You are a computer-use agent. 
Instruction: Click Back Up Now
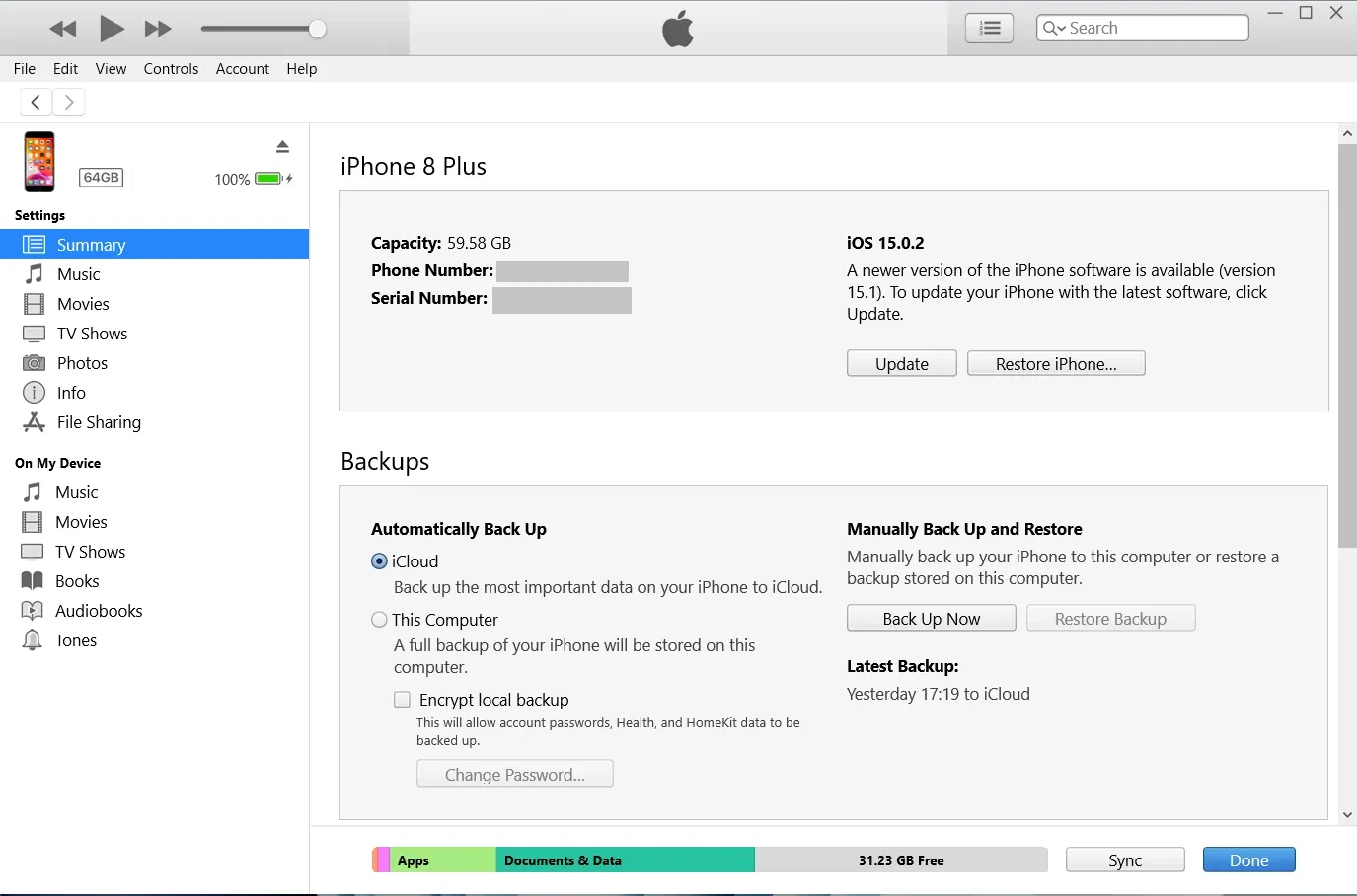pyautogui.click(x=932, y=618)
